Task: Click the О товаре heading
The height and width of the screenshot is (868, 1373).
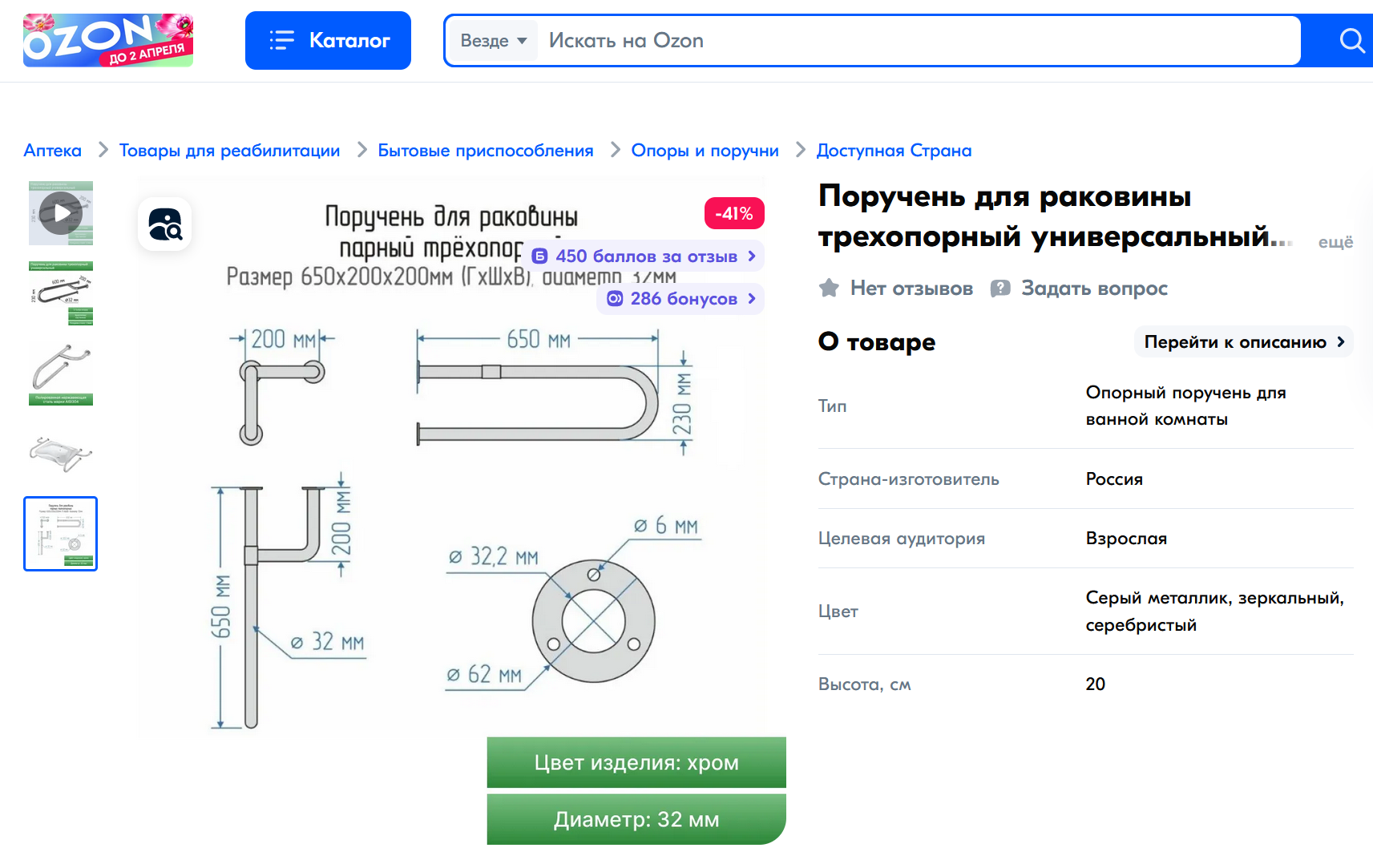Action: click(x=877, y=342)
